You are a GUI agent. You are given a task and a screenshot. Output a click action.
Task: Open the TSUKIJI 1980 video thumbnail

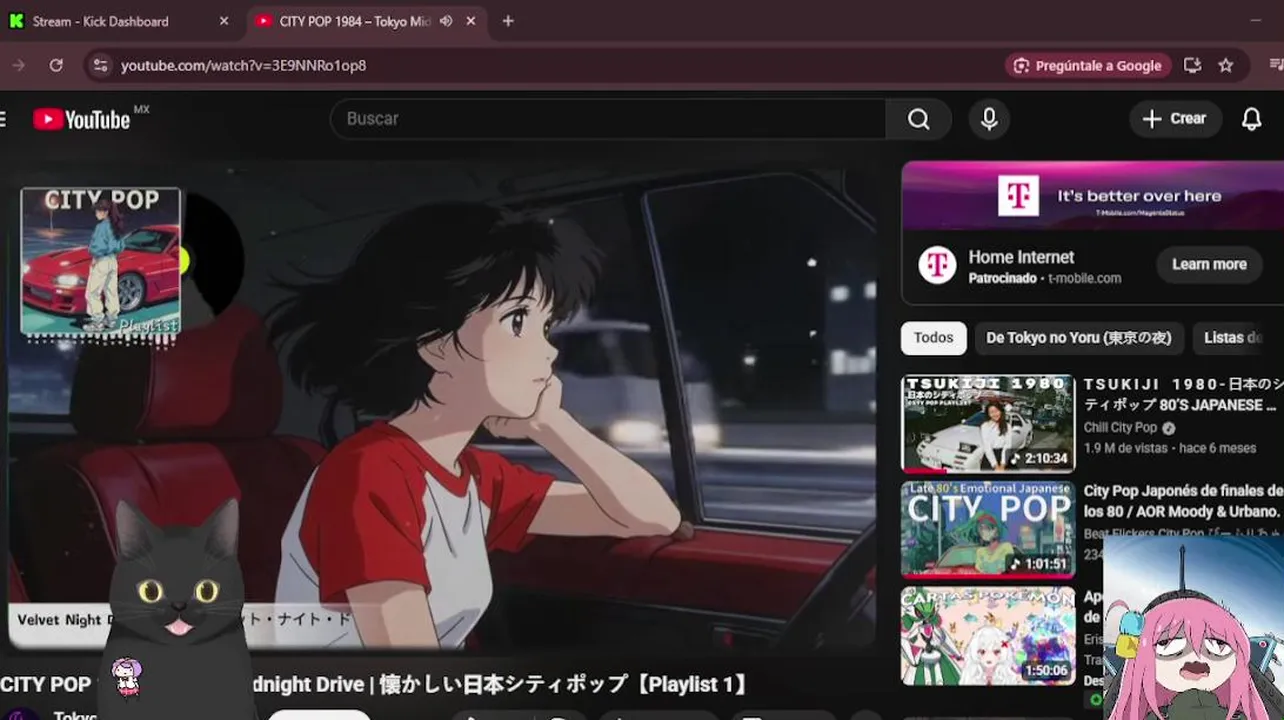click(988, 424)
